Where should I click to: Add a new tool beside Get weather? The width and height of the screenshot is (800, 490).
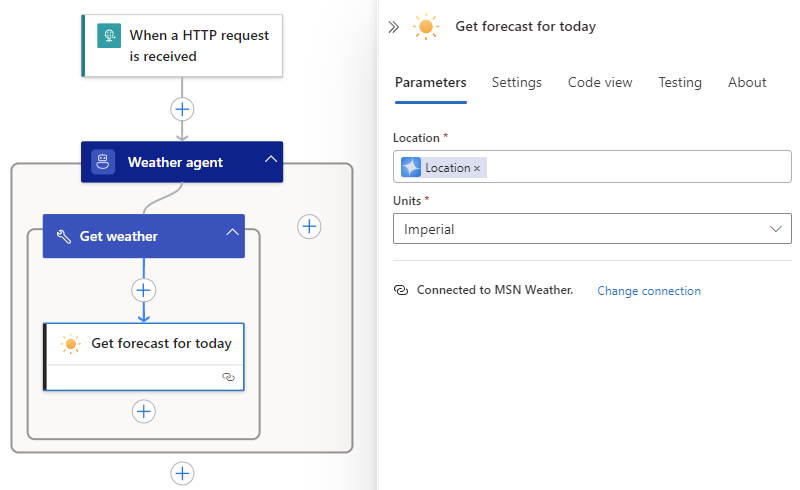coord(309,227)
